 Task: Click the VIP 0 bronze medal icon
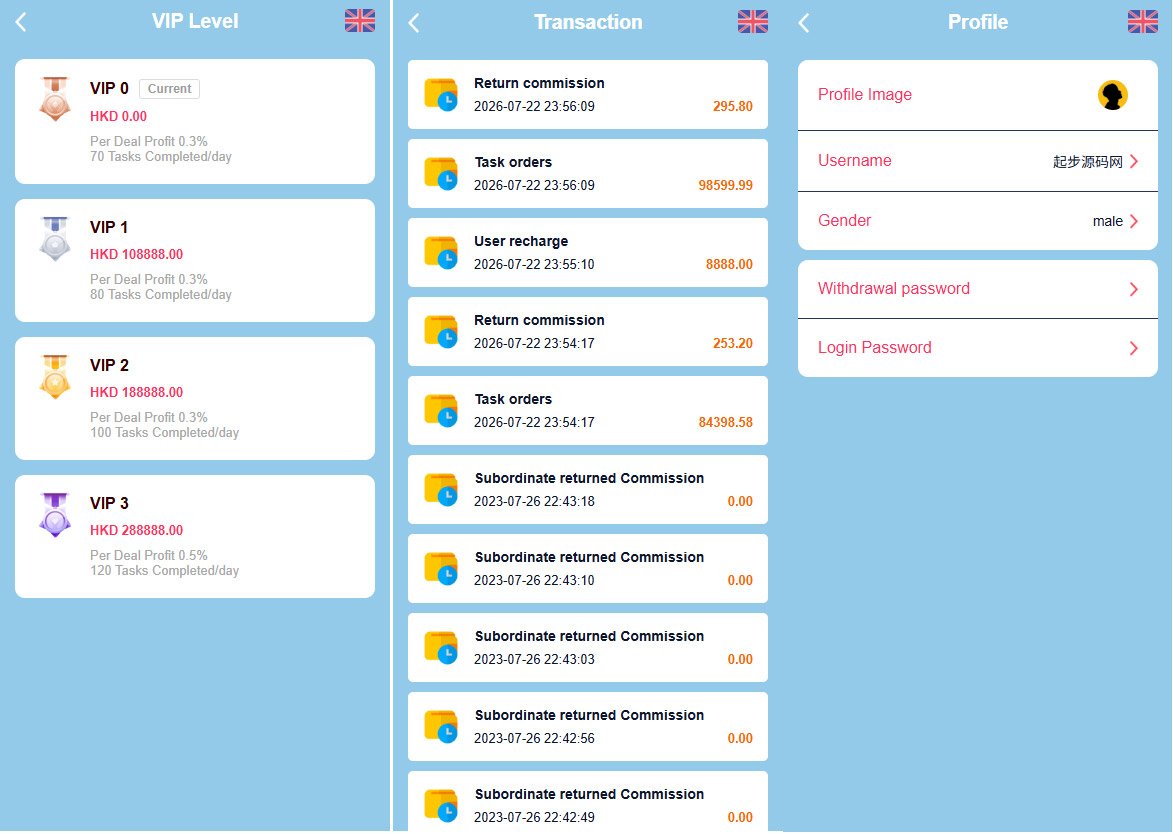(55, 99)
